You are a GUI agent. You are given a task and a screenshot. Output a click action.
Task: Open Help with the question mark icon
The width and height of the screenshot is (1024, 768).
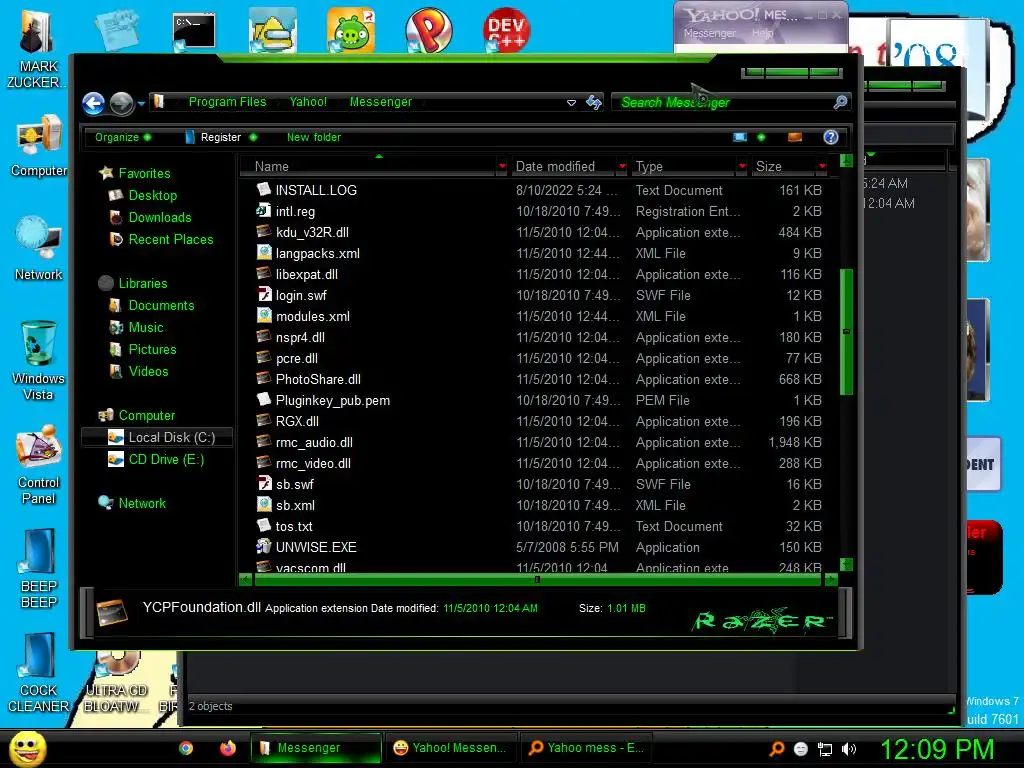(x=830, y=137)
